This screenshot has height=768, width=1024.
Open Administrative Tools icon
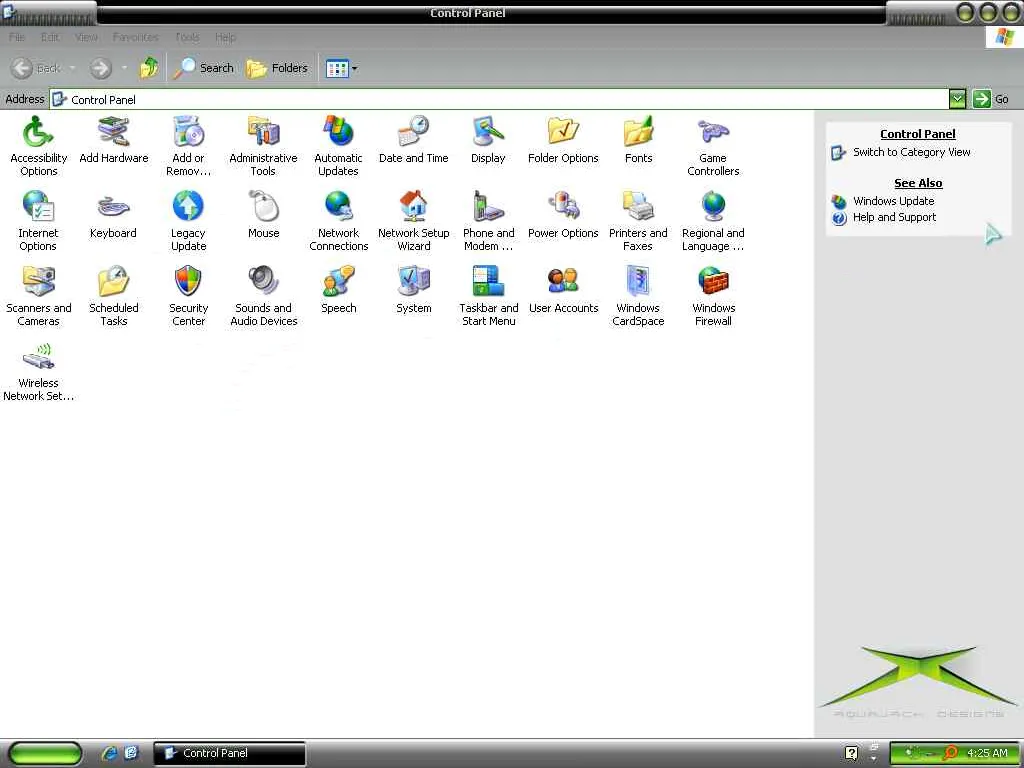263,146
